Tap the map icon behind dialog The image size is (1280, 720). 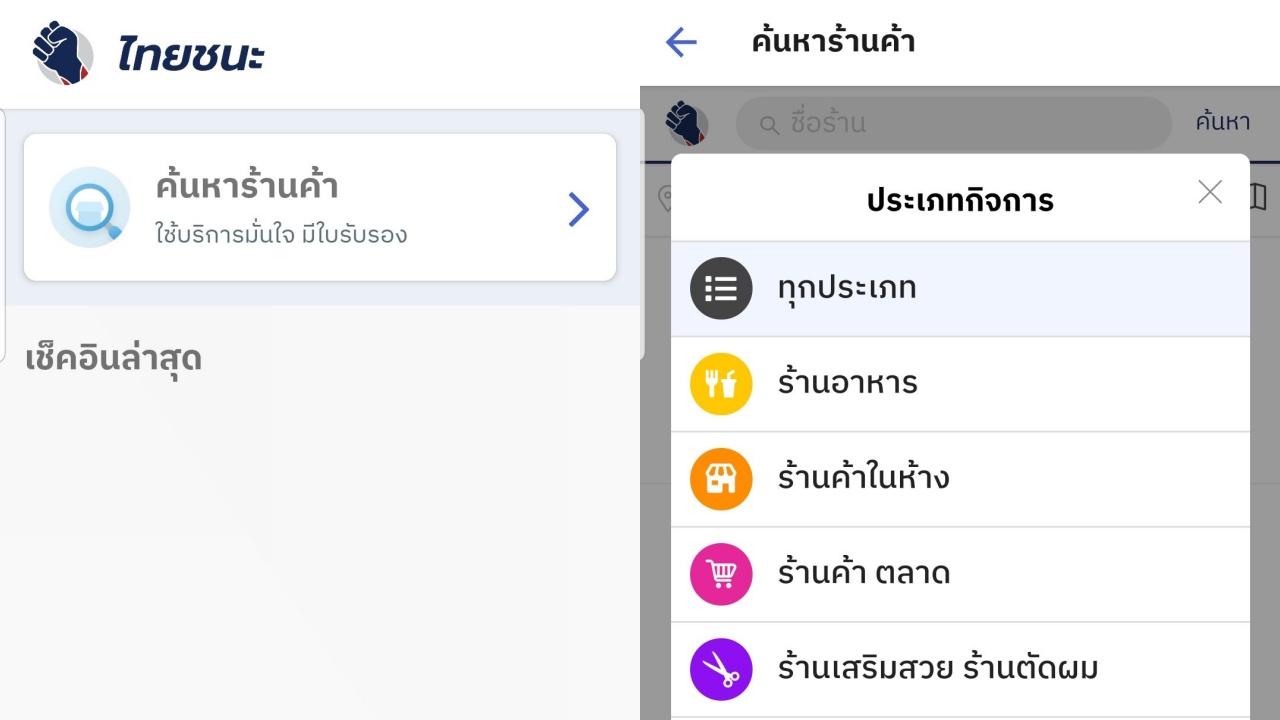pos(1258,196)
